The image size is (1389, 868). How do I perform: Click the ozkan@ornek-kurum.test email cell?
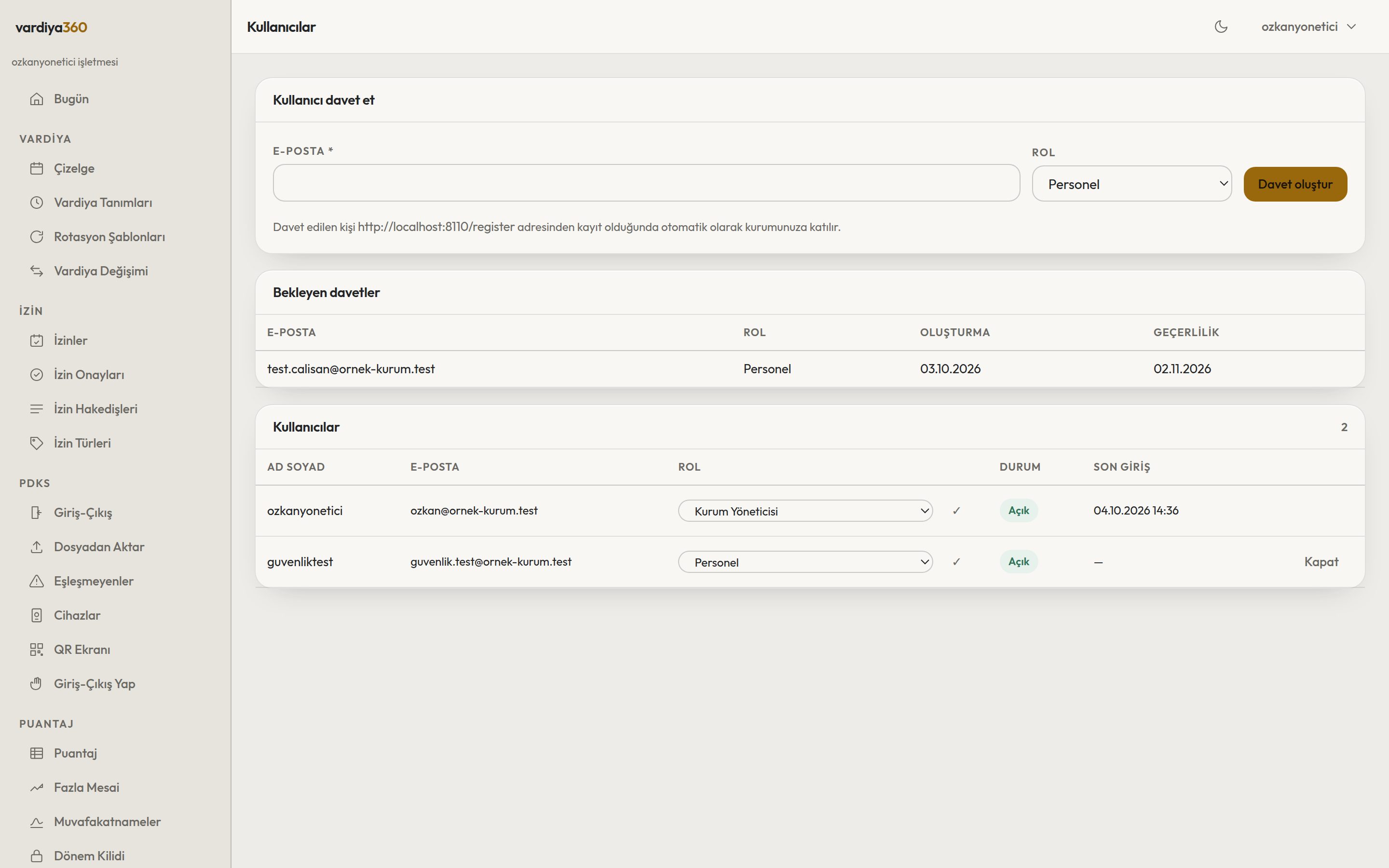(x=474, y=511)
